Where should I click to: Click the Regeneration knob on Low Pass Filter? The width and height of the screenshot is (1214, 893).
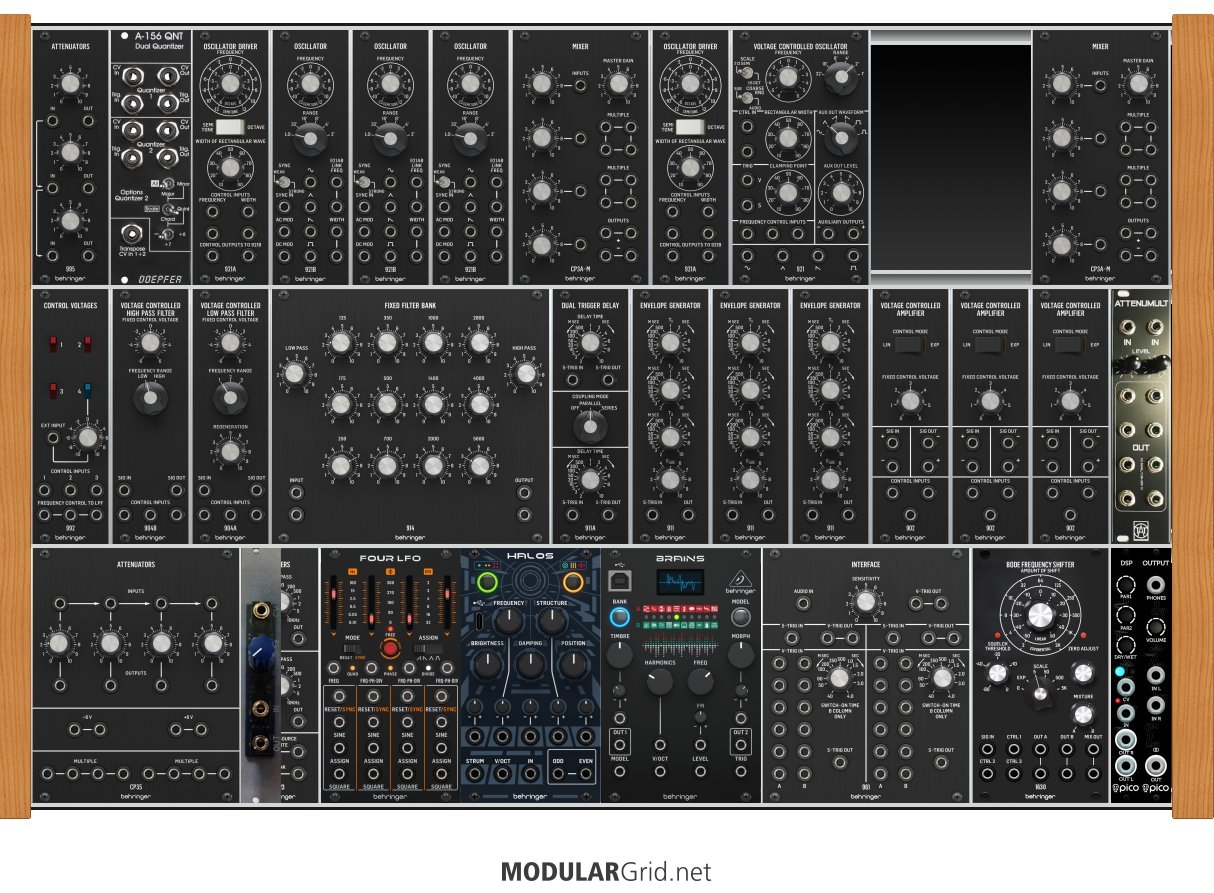click(230, 452)
